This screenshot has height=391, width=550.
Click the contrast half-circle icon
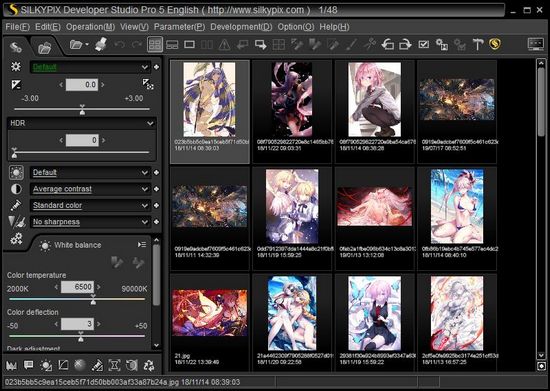16,189
